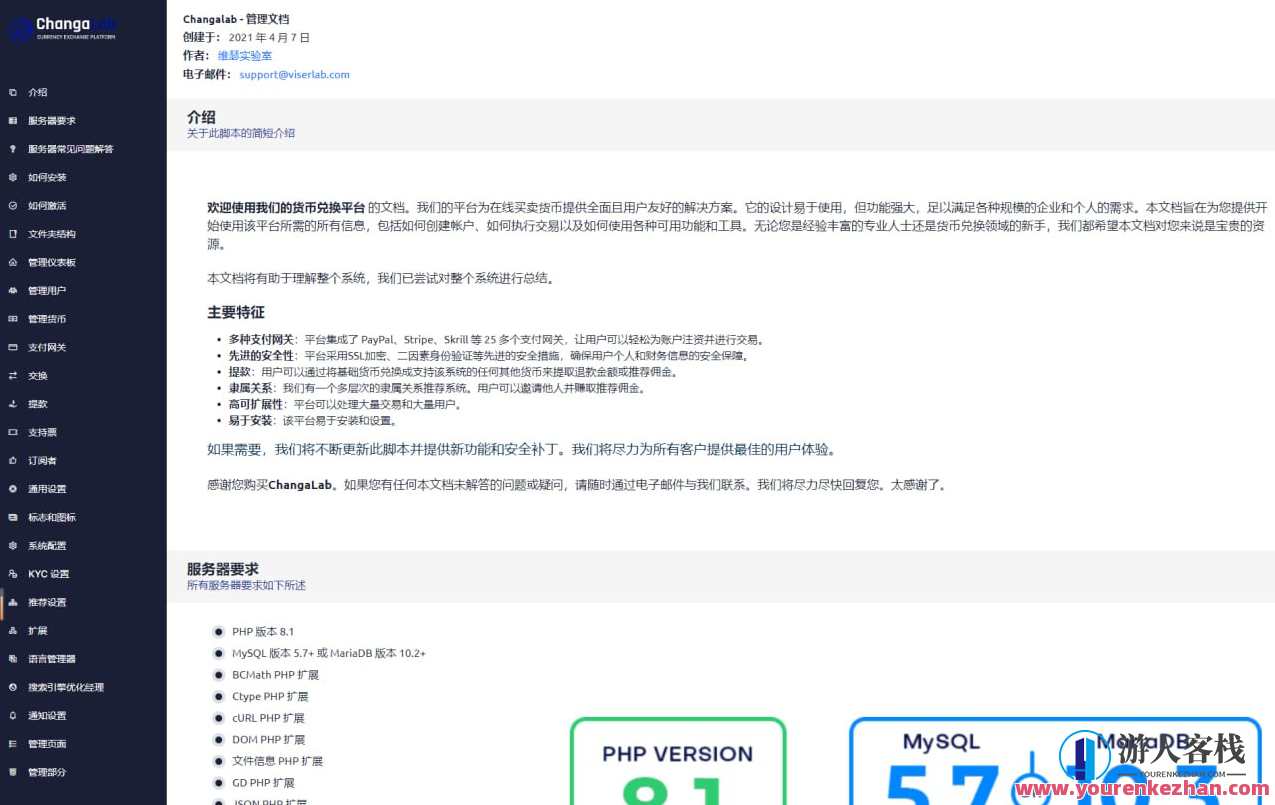Open the 如何安装 navigation entry

coord(44,177)
